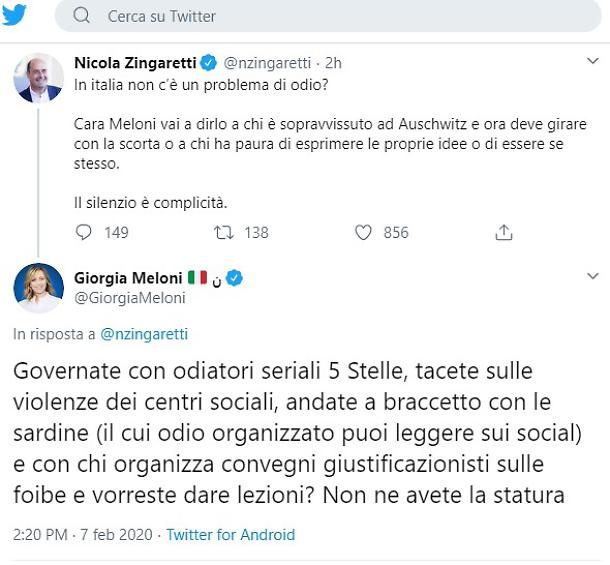Click the Twitter bird logo
The width and height of the screenshot is (610, 565).
tap(15, 15)
